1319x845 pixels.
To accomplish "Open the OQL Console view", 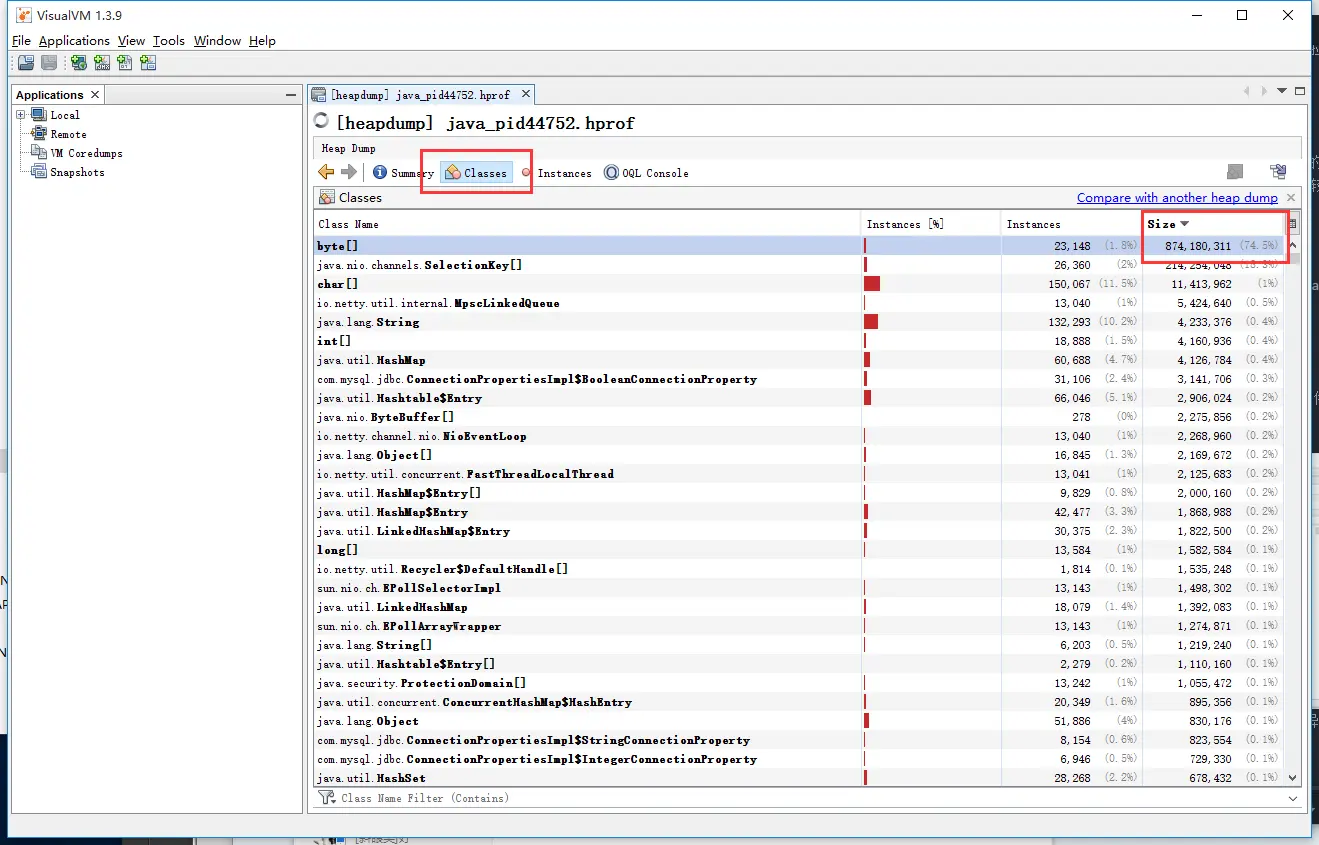I will (646, 173).
